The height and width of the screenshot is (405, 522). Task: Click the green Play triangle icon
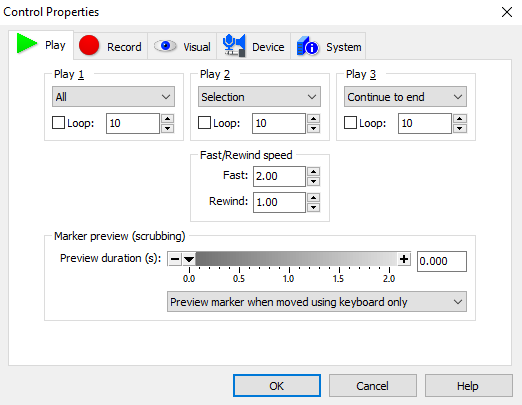pyautogui.click(x=27, y=43)
